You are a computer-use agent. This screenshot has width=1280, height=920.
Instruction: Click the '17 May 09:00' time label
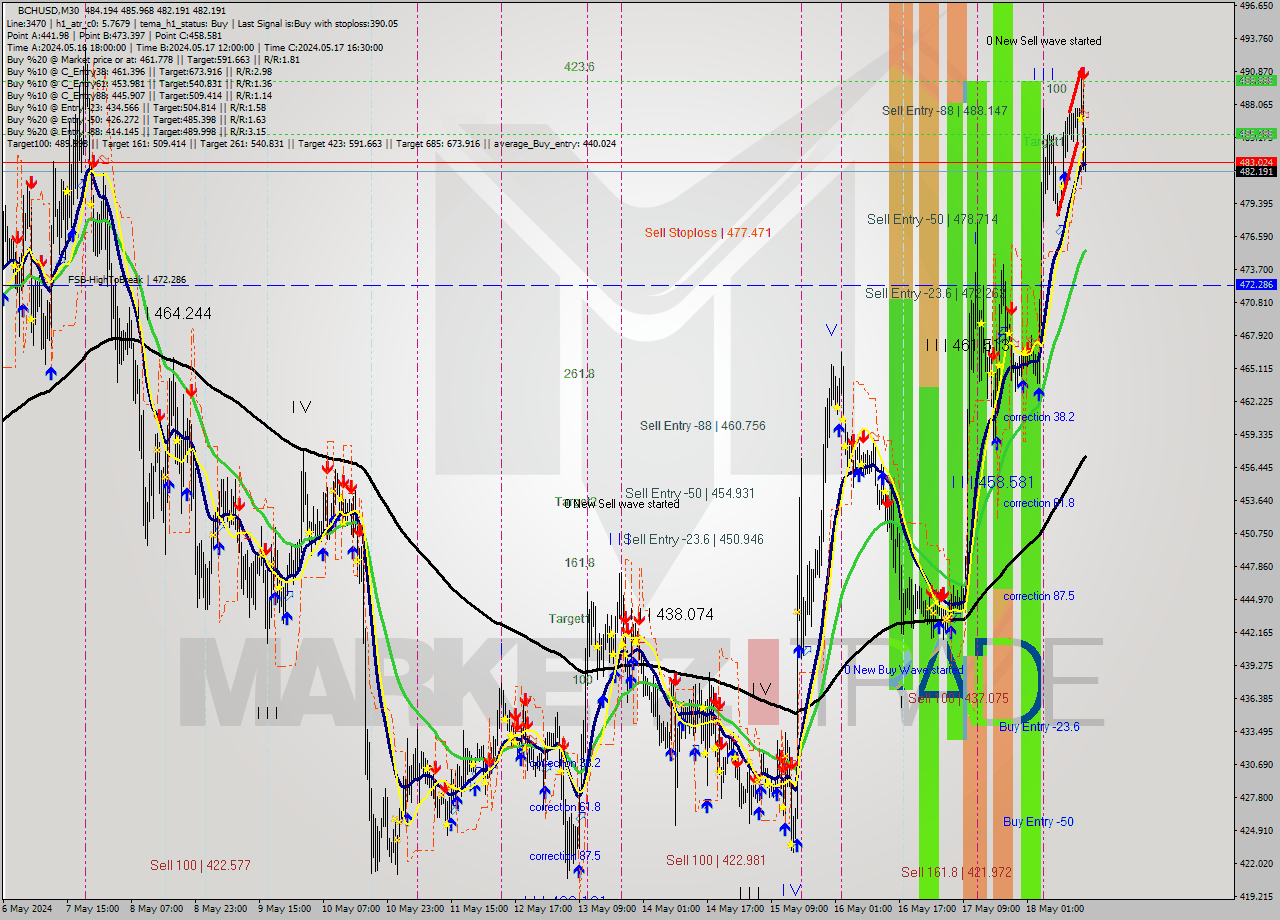pos(992,909)
